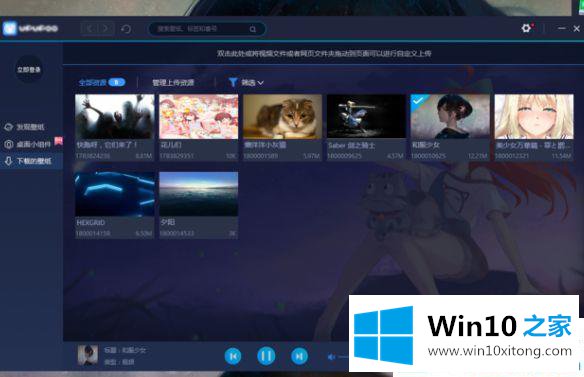Click the red badge on 桌面小组件

pos(58,141)
